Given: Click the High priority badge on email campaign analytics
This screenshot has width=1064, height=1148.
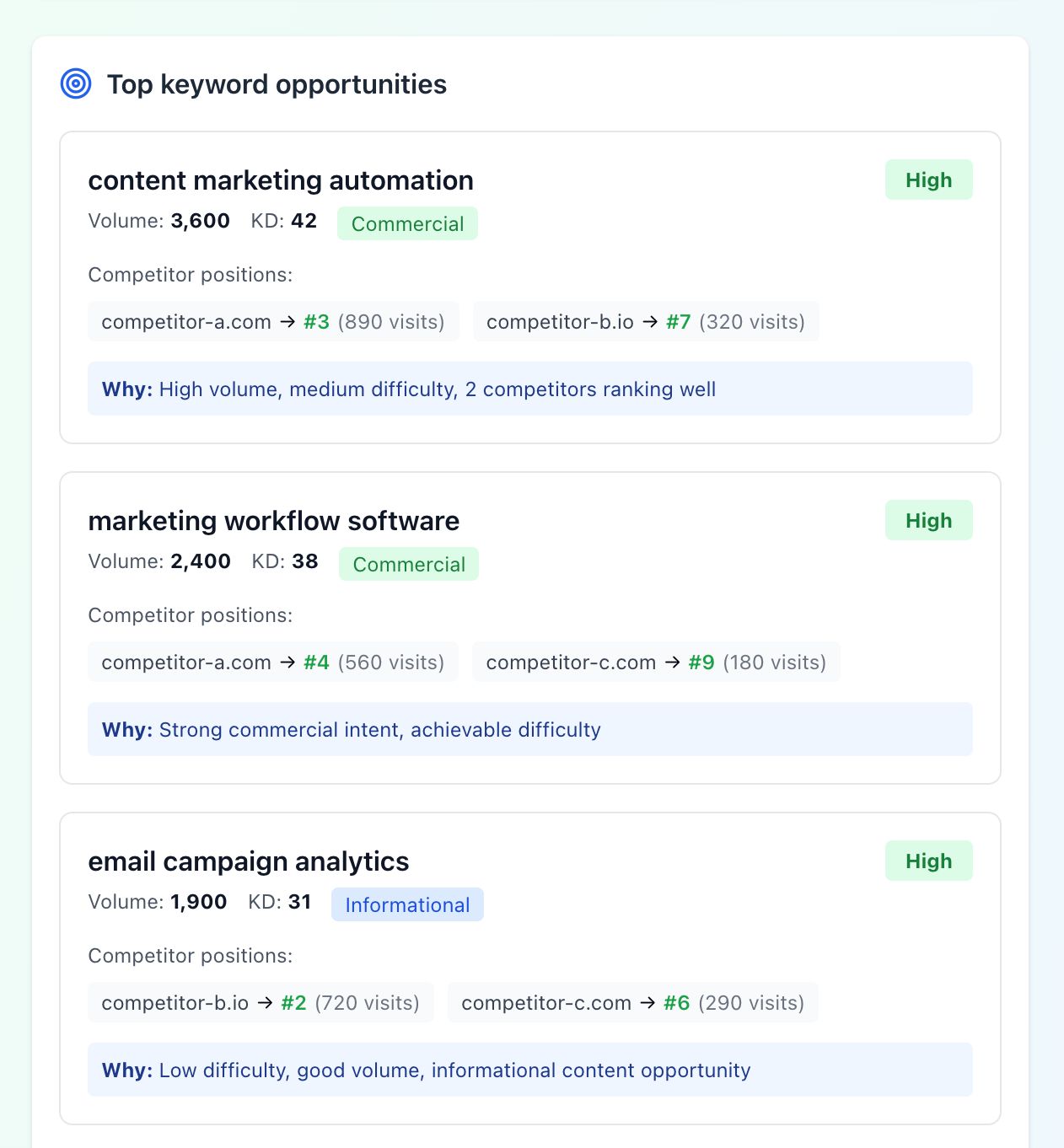Looking at the screenshot, I should pos(928,861).
